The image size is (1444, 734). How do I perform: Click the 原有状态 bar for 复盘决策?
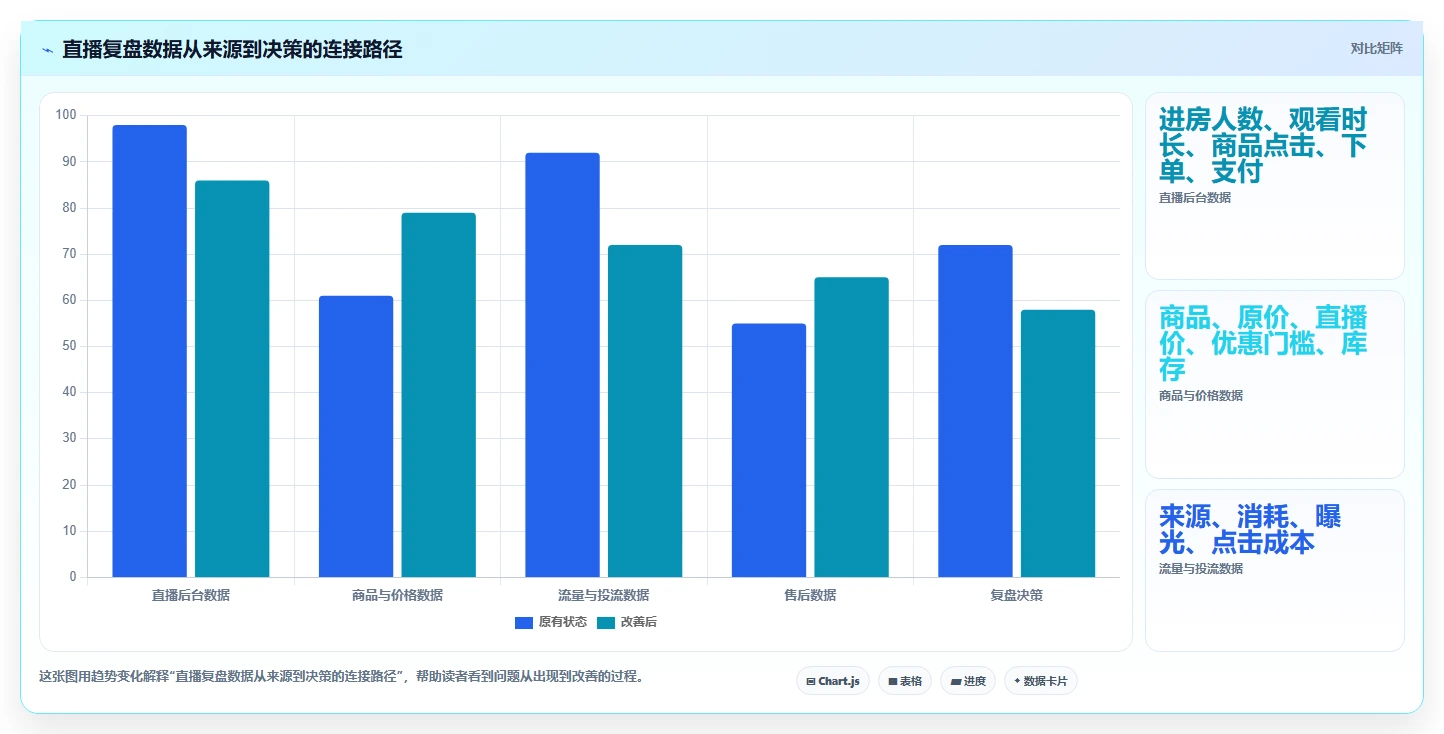click(976, 411)
